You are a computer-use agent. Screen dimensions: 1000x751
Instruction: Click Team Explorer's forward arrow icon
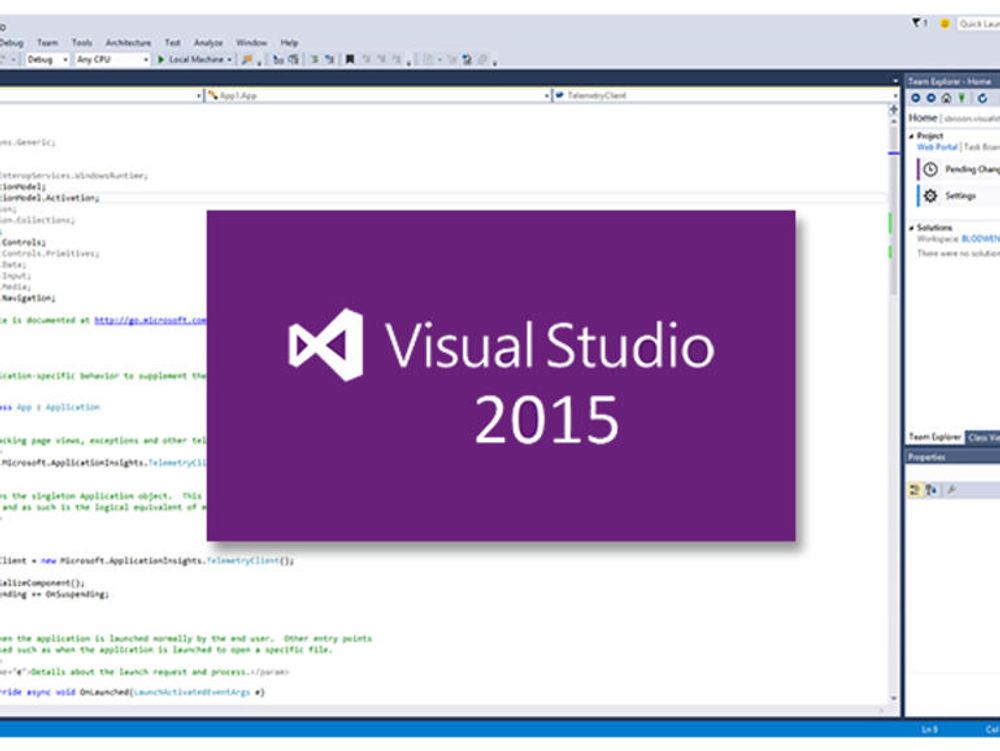click(x=931, y=98)
